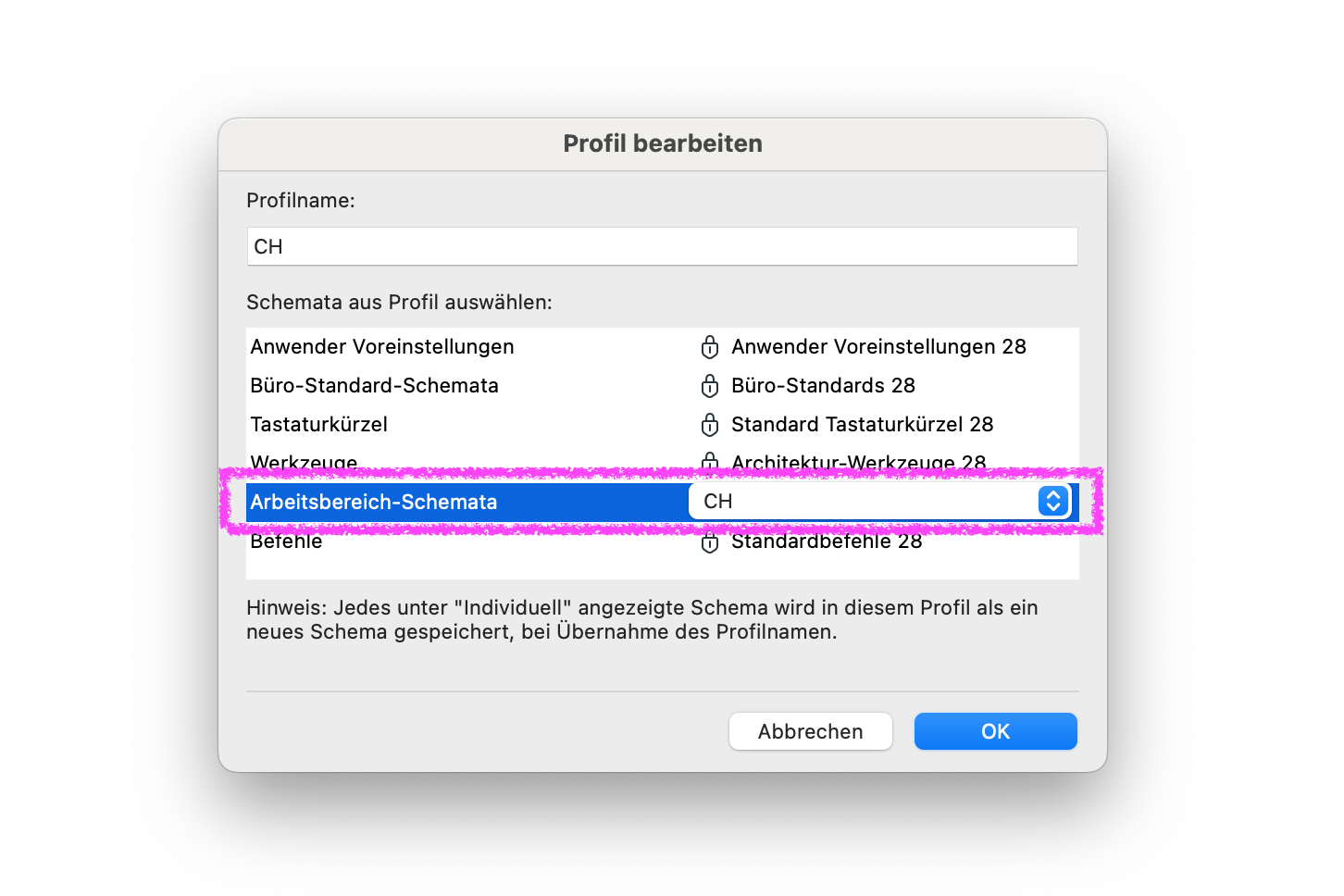Click the blue stepper arrows of CH popup
This screenshot has width=1344, height=896.
pyautogui.click(x=1053, y=501)
